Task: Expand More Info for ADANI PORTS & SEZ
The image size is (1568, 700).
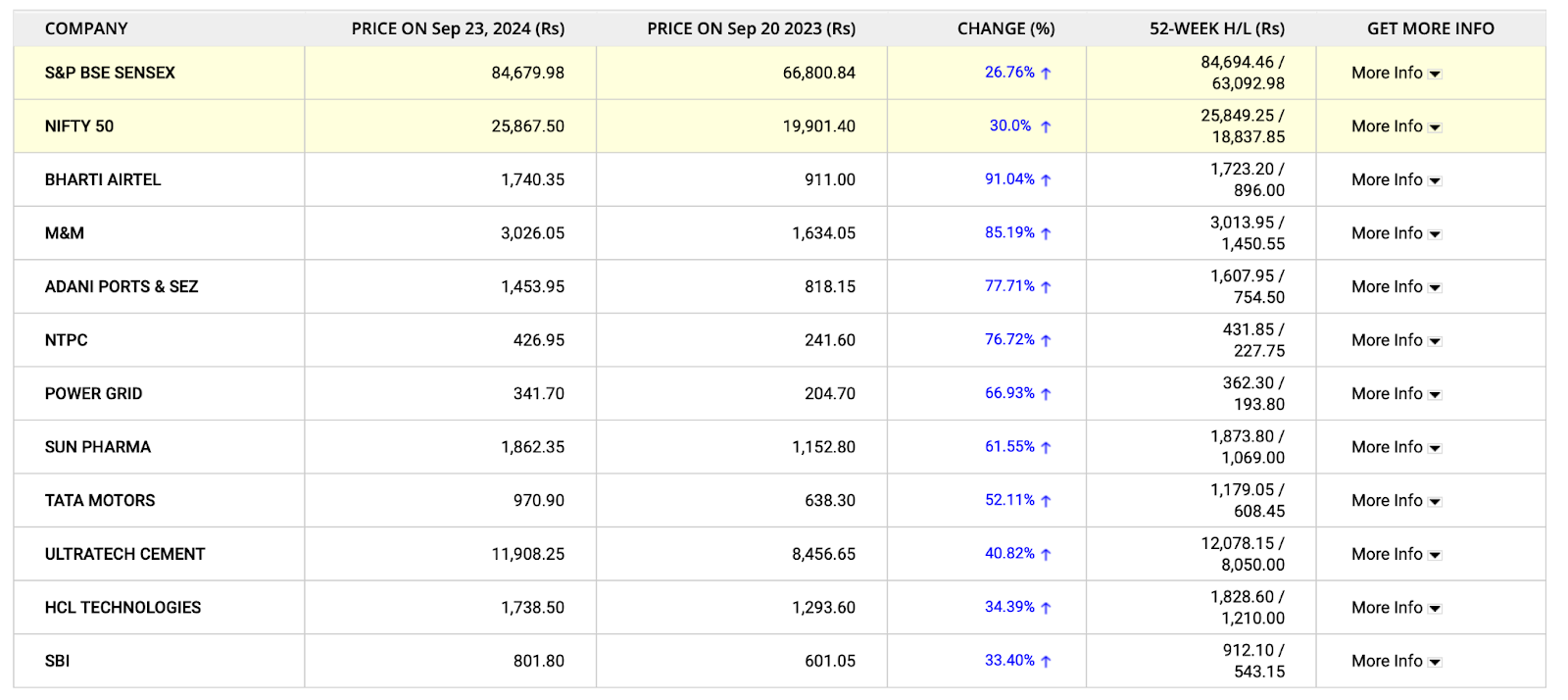Action: 1396,286
